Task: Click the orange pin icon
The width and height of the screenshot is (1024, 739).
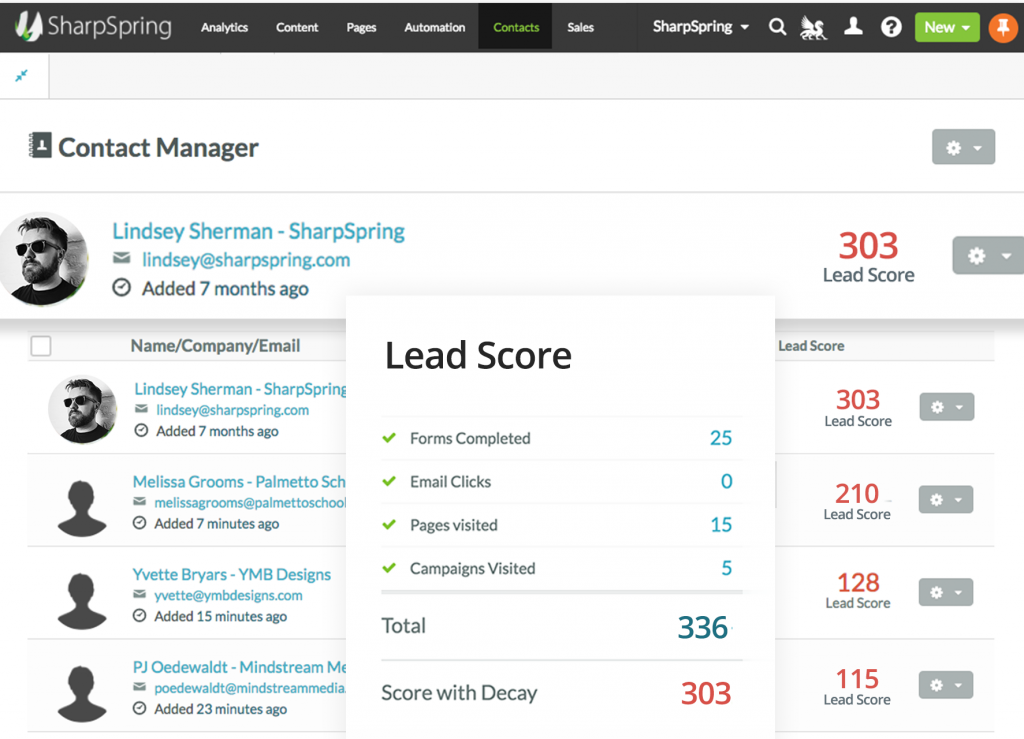Action: pos(1003,27)
